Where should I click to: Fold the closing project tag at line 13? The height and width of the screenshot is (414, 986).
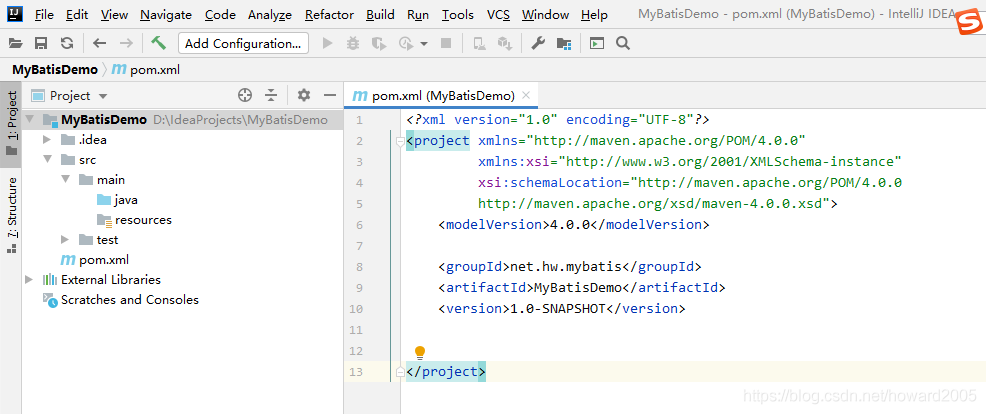pos(399,372)
